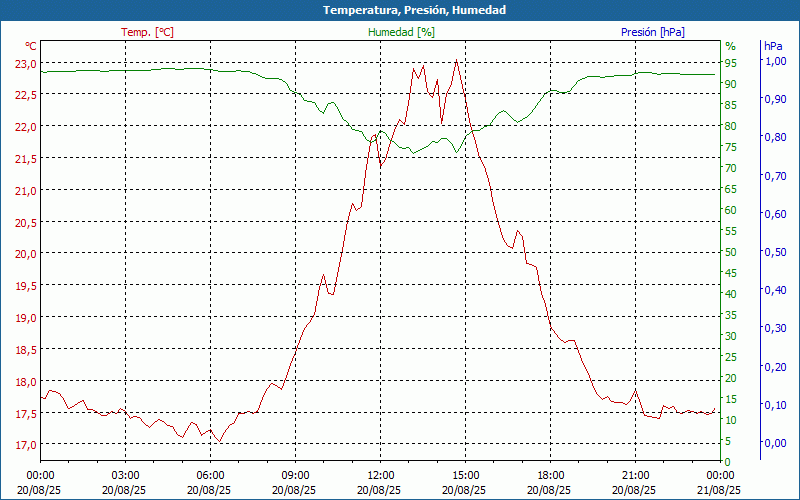Click the humidity axis value 25
This screenshot has height=500, width=800.
click(x=731, y=357)
